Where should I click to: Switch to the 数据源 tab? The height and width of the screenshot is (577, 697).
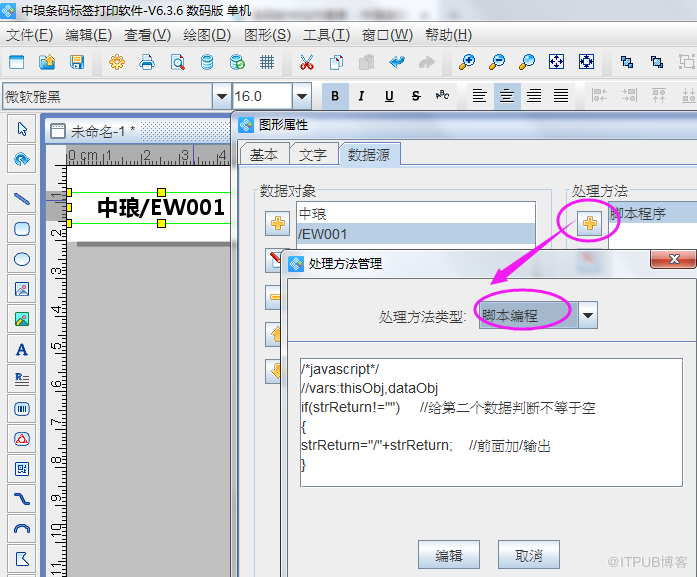tap(369, 154)
